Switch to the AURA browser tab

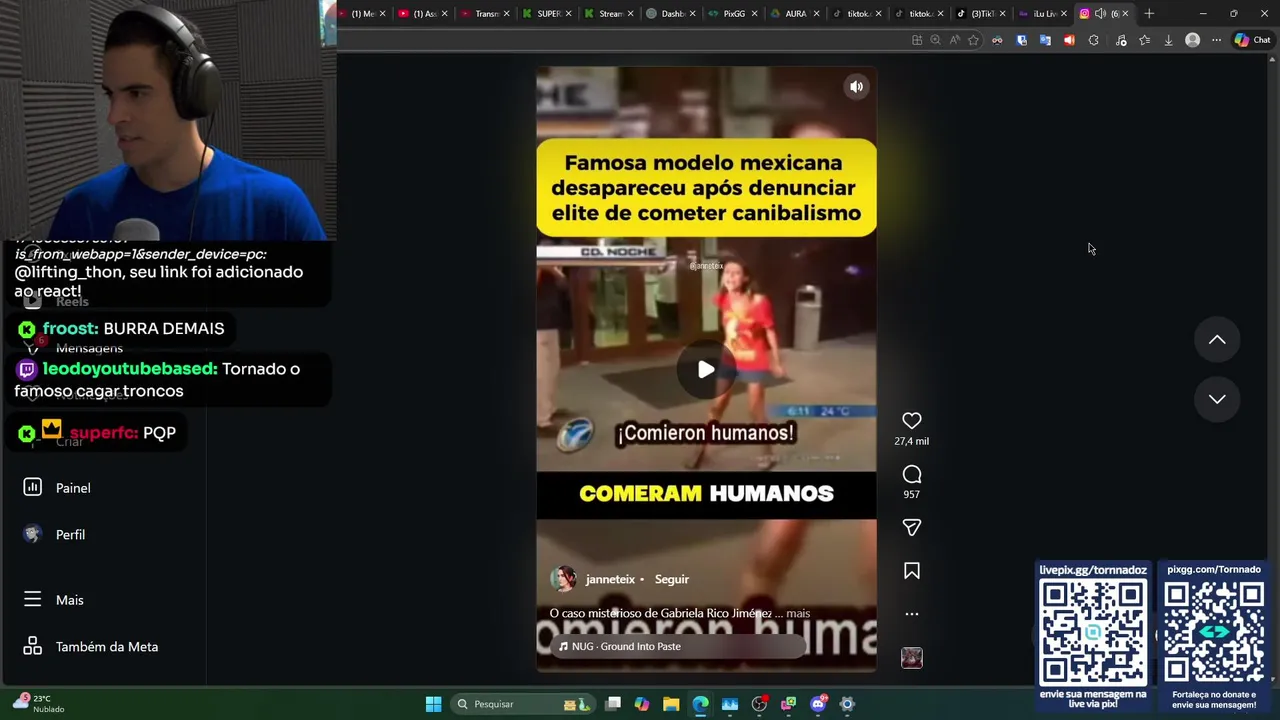point(794,14)
